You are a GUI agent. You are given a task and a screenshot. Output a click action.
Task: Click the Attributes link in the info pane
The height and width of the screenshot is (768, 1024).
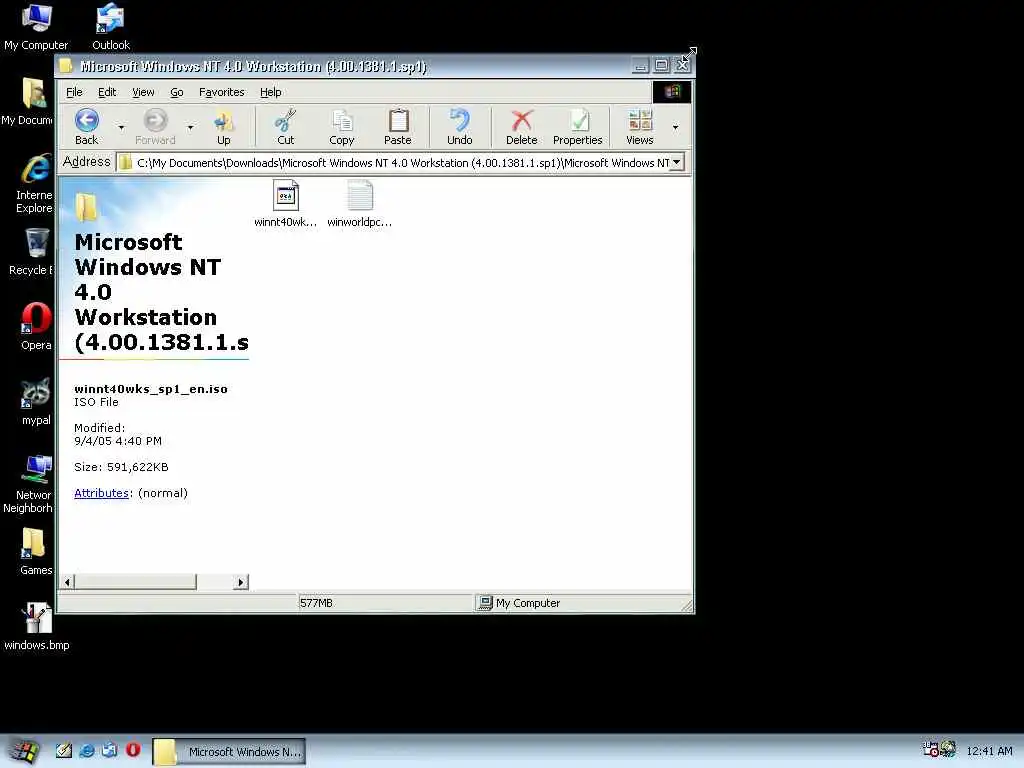point(101,493)
